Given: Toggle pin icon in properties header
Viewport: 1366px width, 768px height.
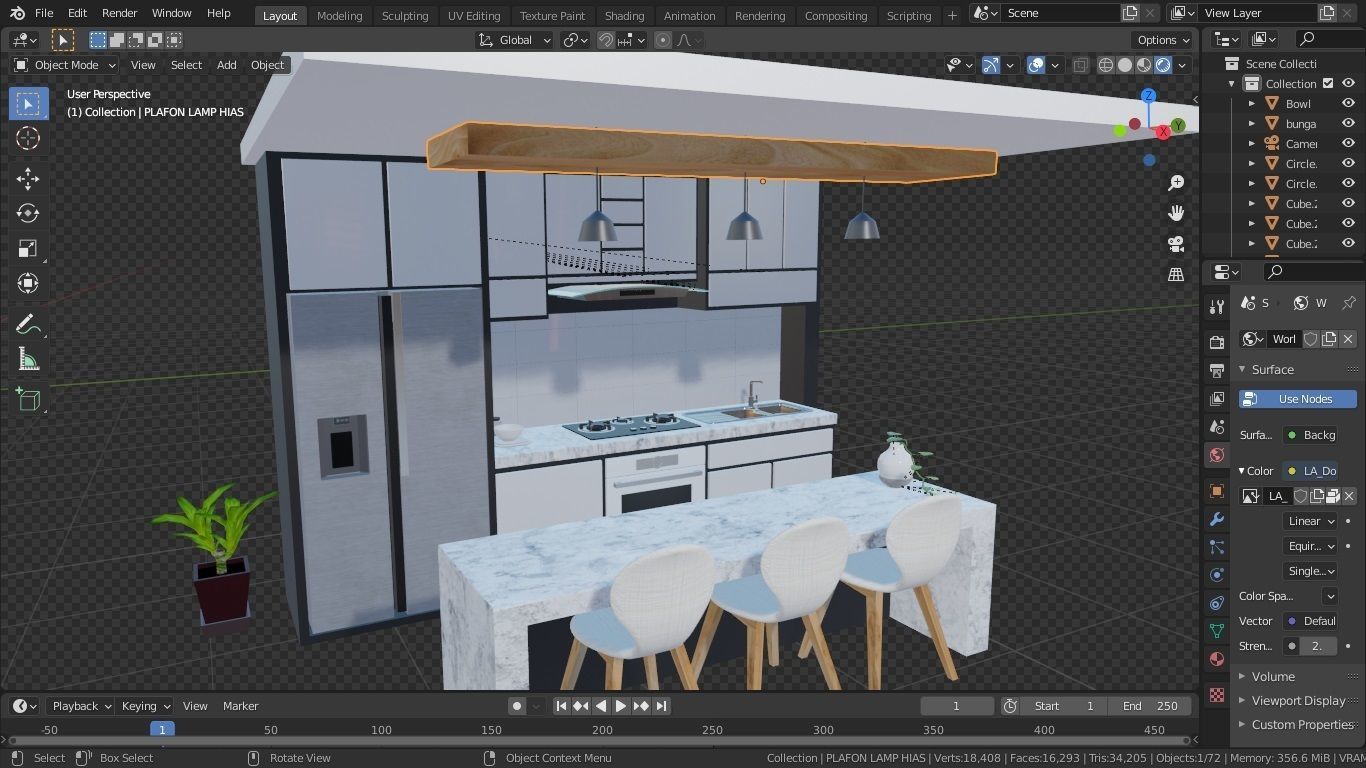Looking at the screenshot, I should click(x=1348, y=303).
